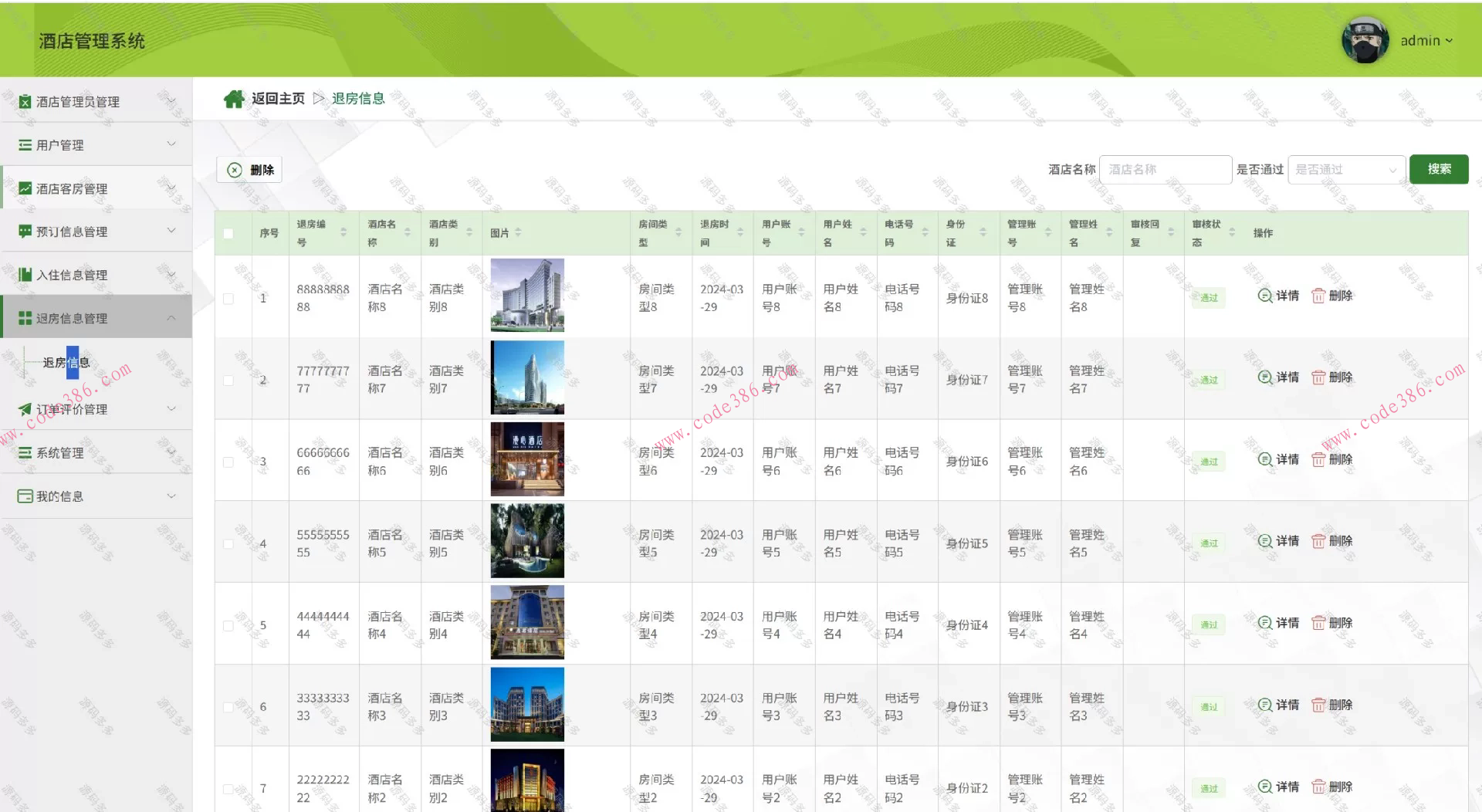The width and height of the screenshot is (1482, 812).
Task: Check the checkbox for row 3
Action: (x=228, y=462)
